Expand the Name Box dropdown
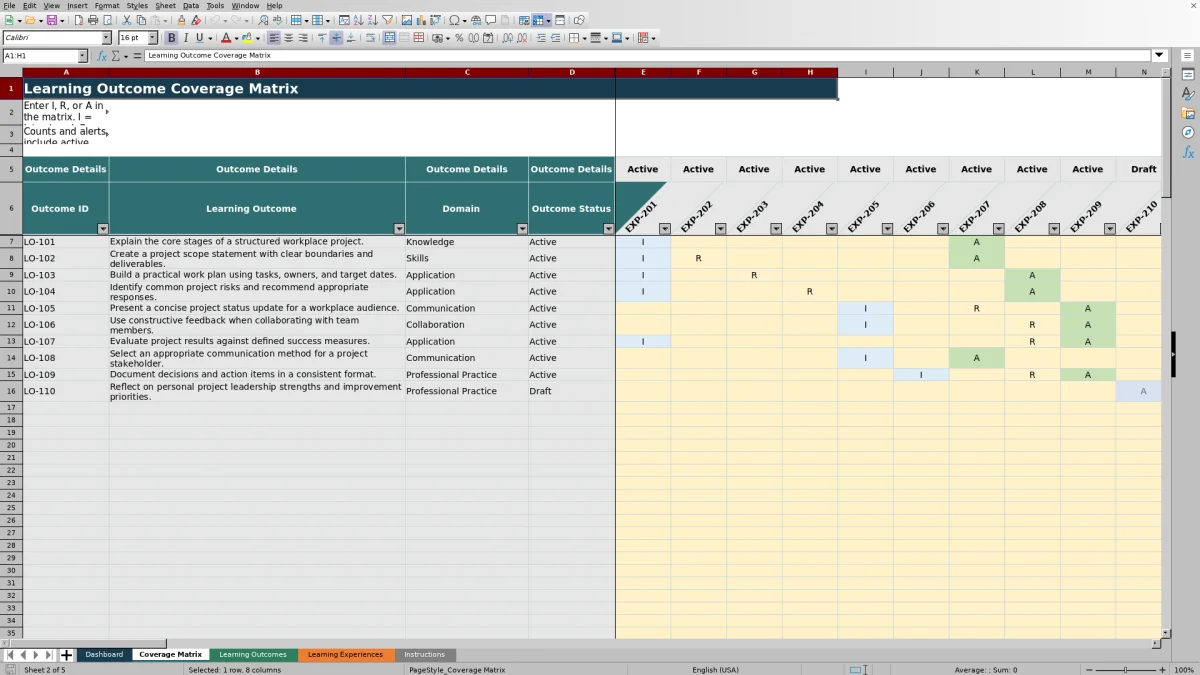 82,56
